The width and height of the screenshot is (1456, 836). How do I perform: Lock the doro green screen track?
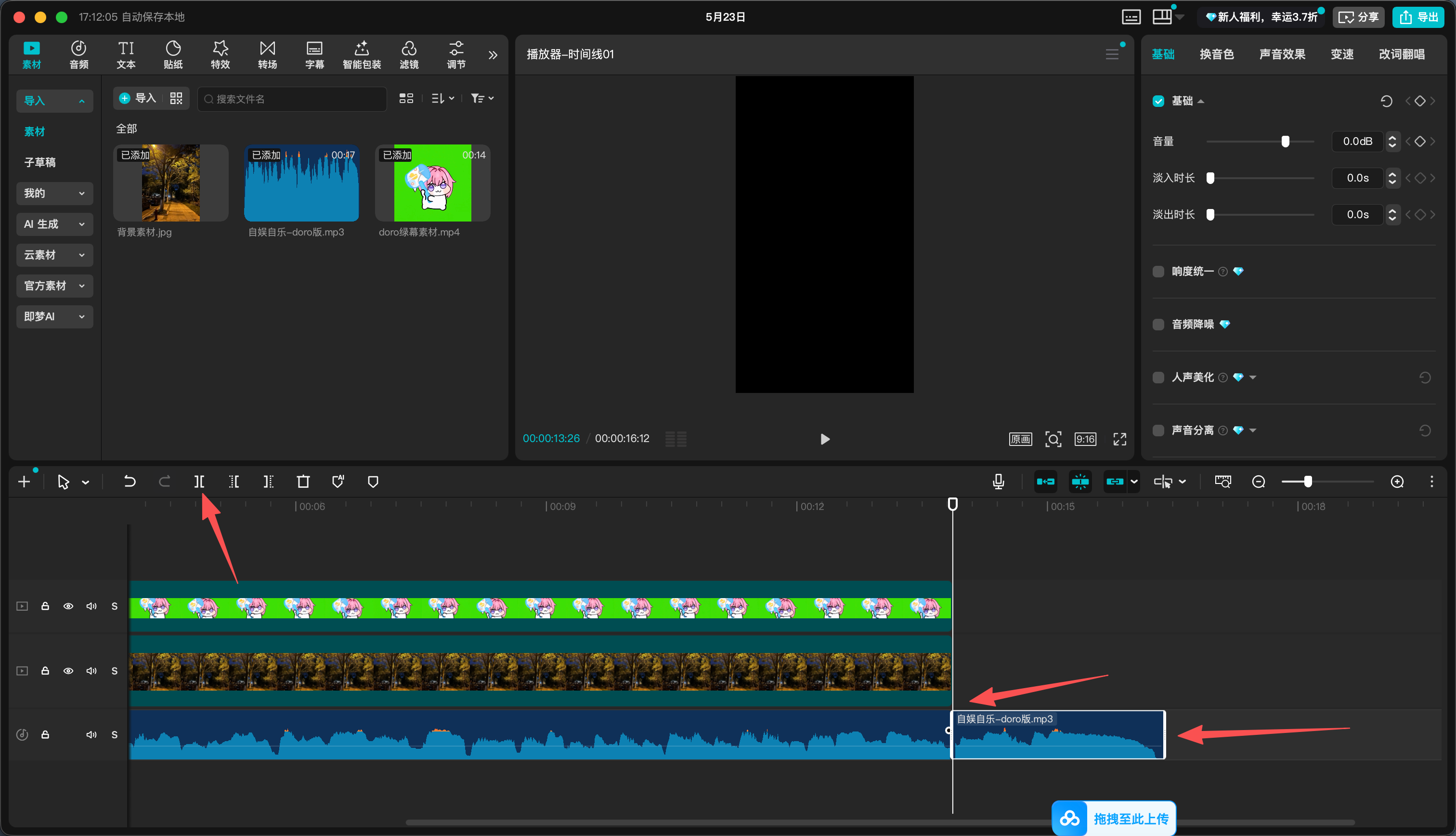click(x=45, y=606)
